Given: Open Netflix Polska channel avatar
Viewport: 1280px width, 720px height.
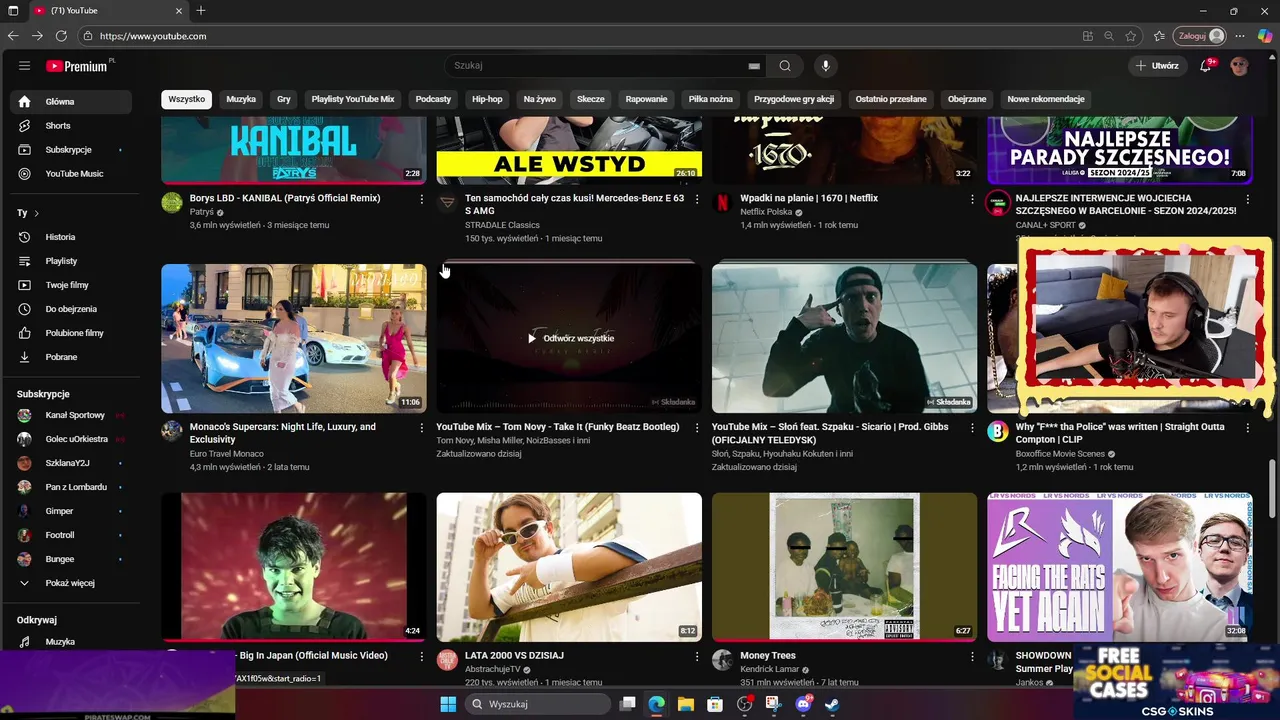Looking at the screenshot, I should pos(722,203).
